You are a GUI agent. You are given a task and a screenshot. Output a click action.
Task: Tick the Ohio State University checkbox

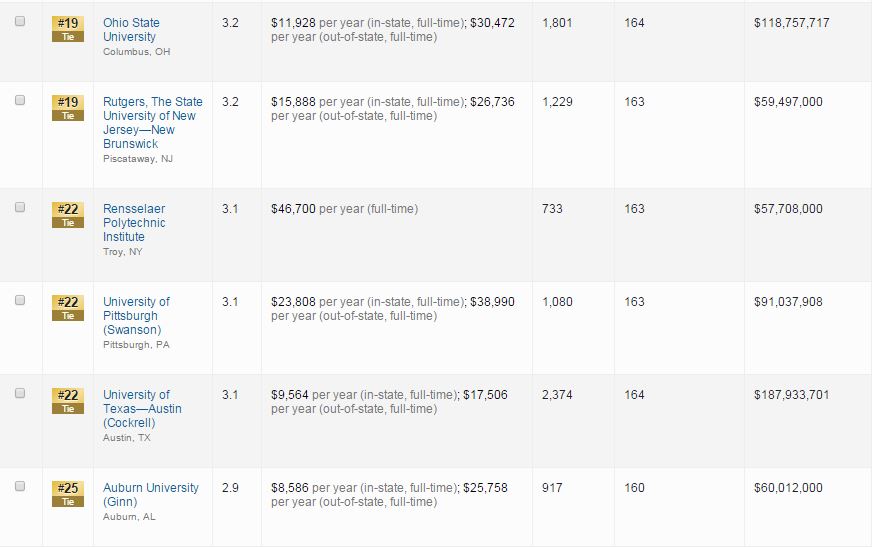[x=20, y=22]
